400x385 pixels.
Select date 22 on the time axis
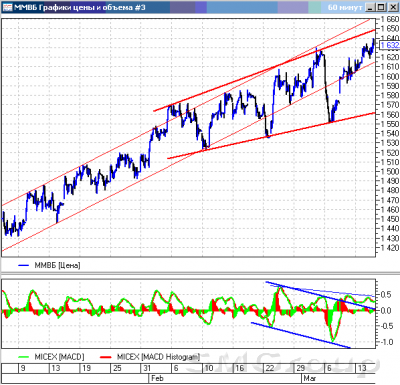click(x=269, y=368)
